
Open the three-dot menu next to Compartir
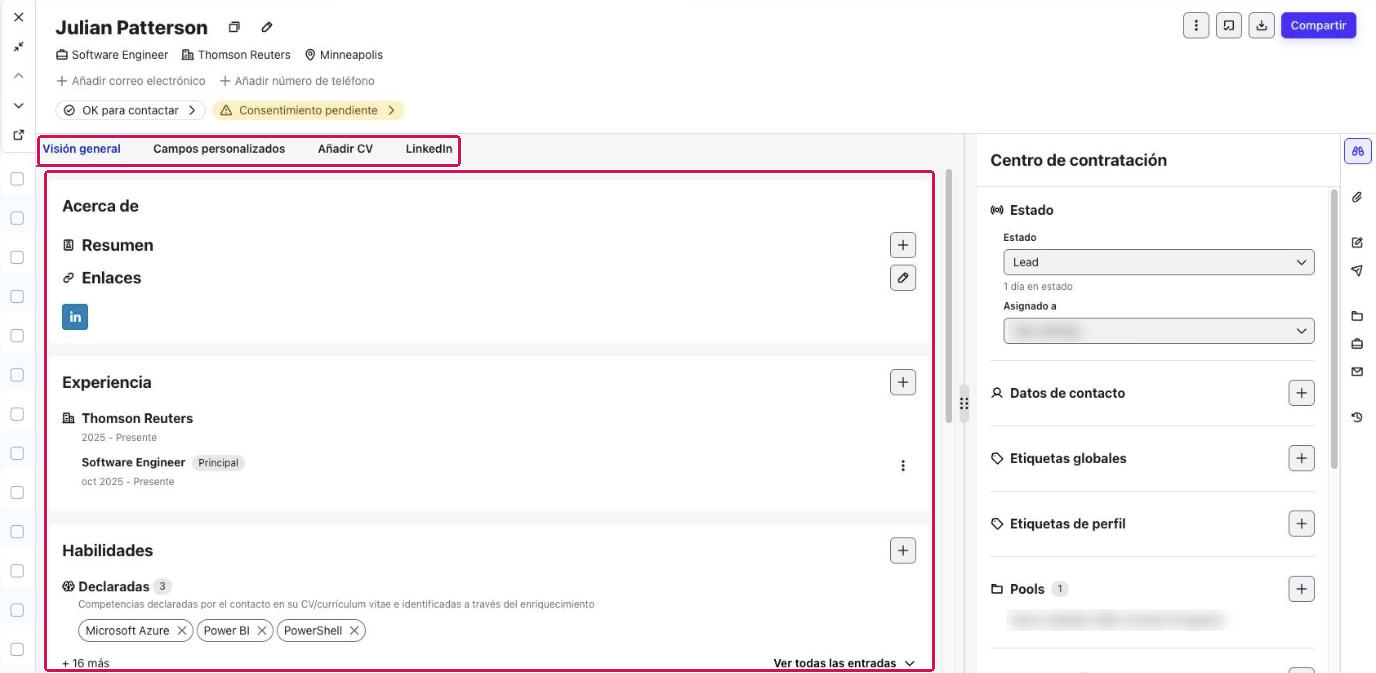pyautogui.click(x=1196, y=26)
